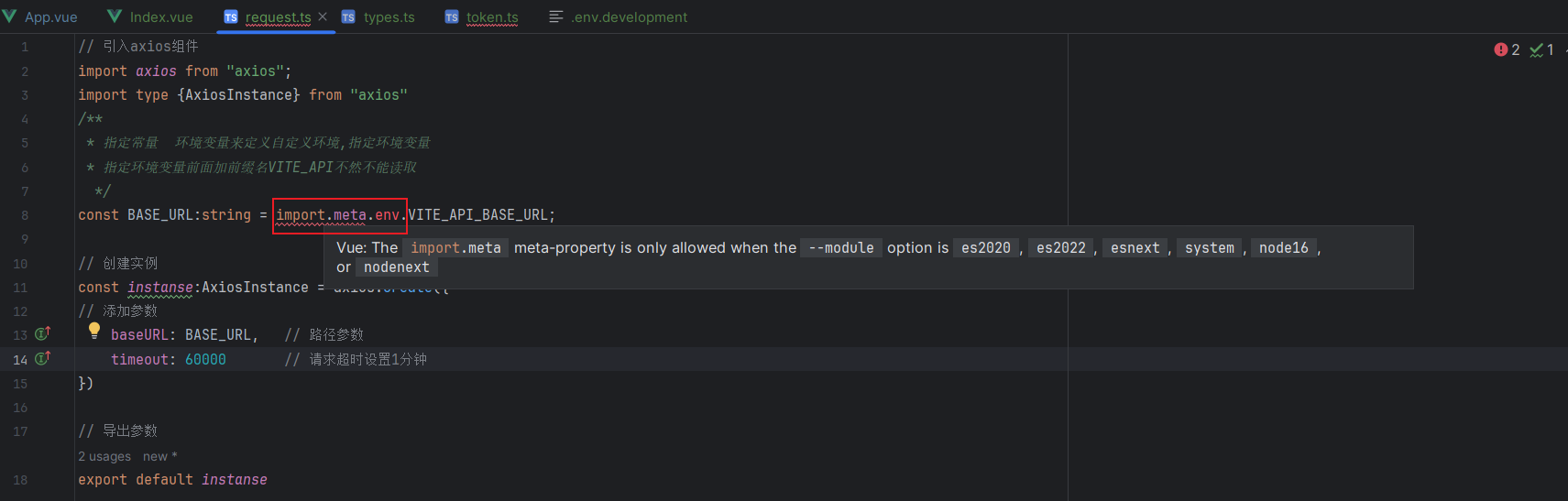Click the implement gutter icon on line 14

tap(42, 359)
